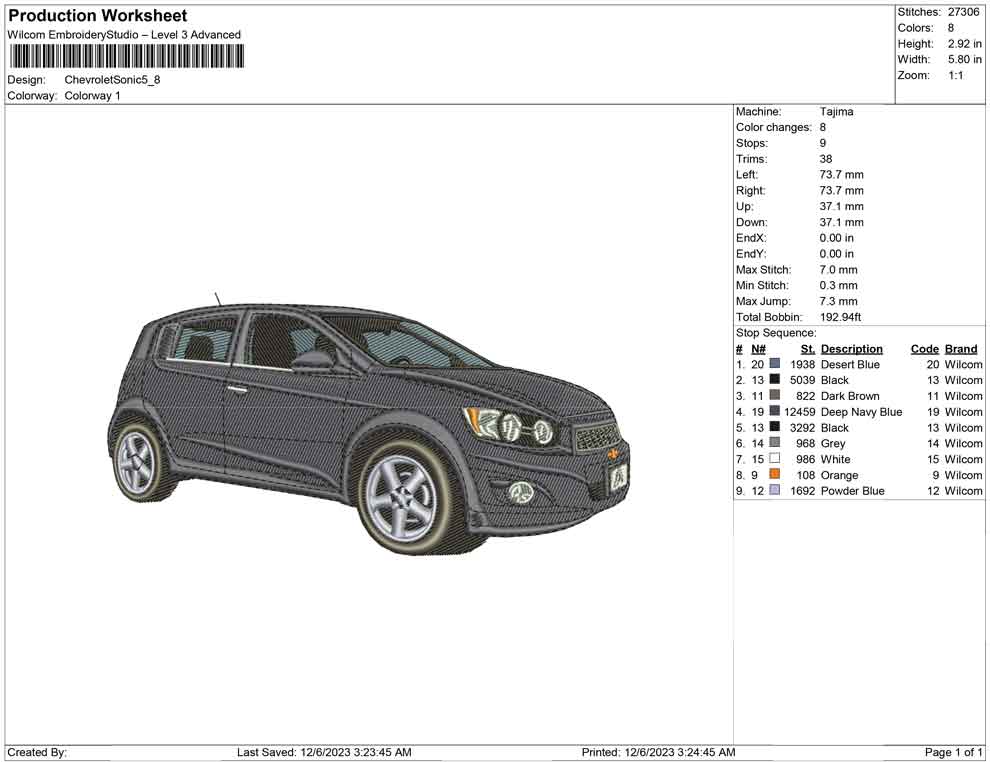Click the Production Worksheet title

point(97,15)
